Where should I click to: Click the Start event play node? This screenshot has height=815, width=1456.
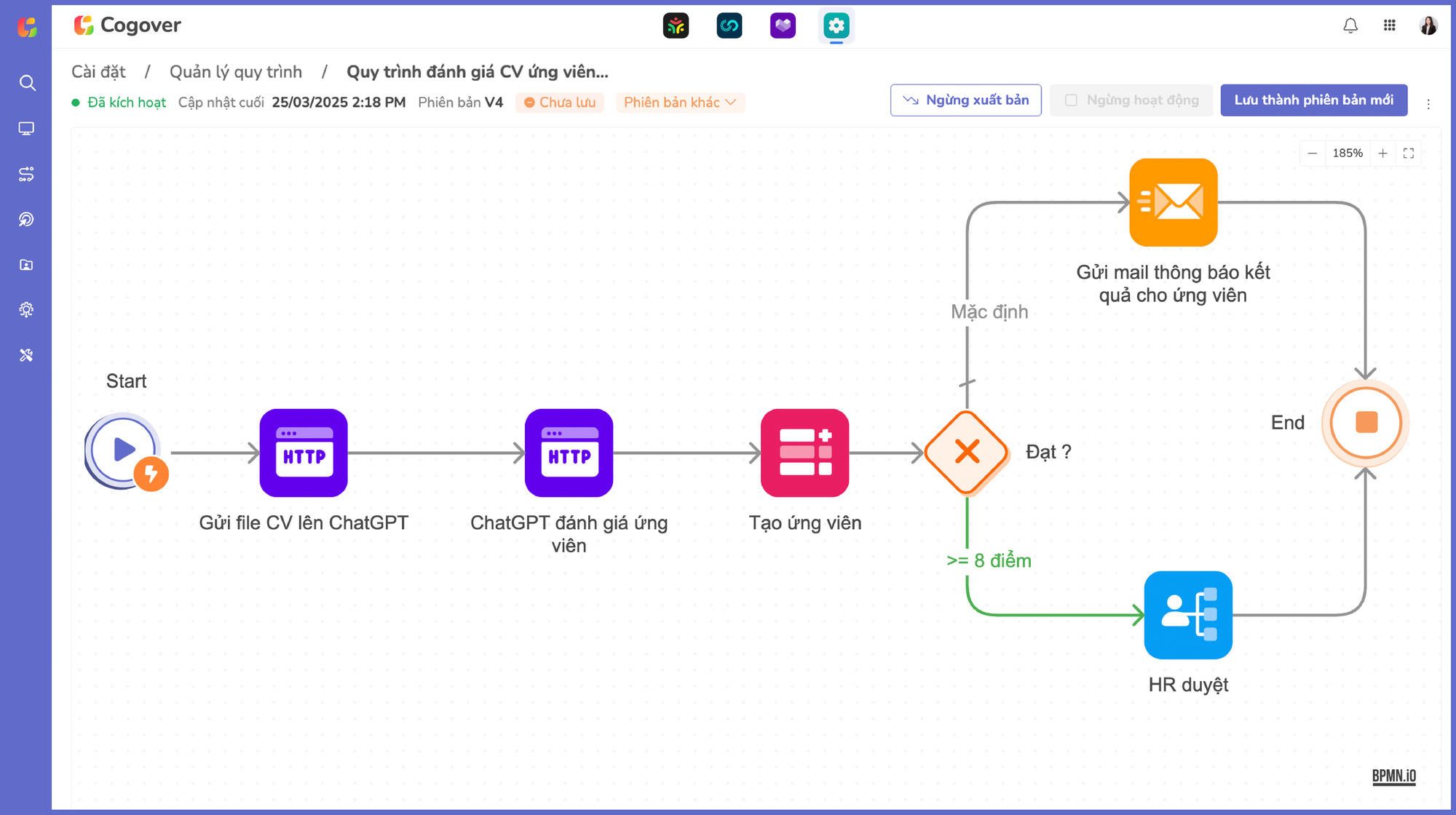click(x=123, y=450)
